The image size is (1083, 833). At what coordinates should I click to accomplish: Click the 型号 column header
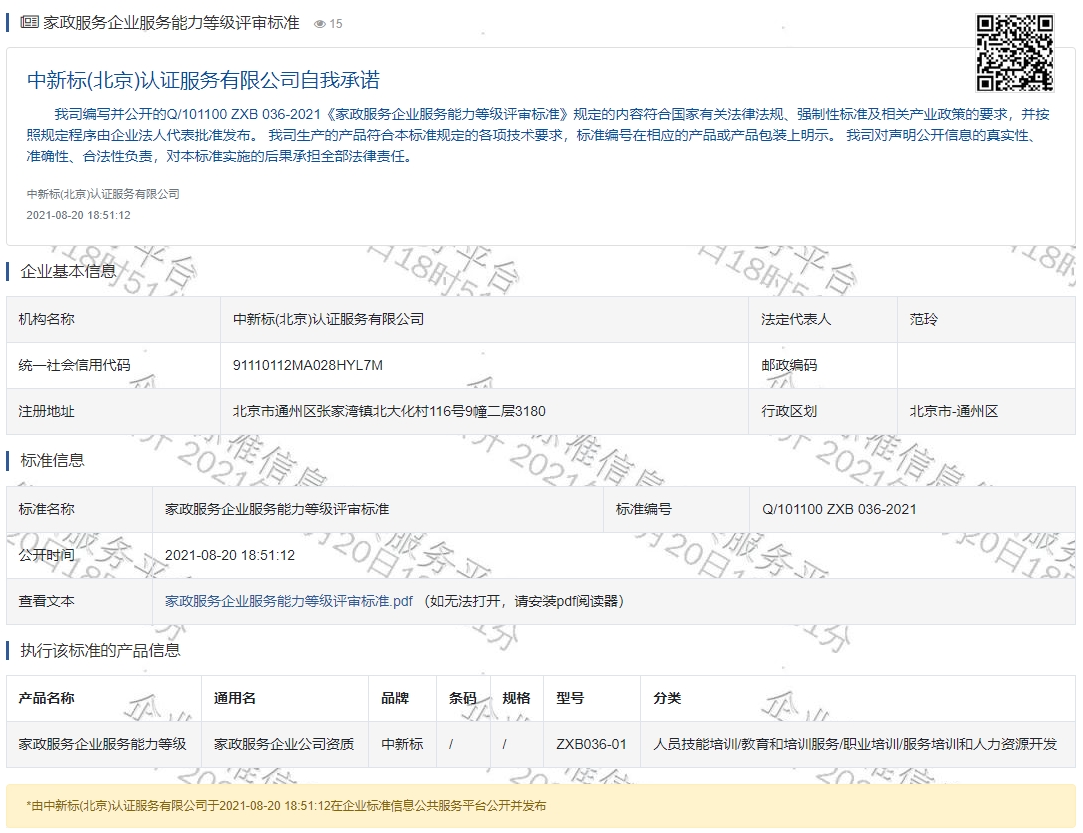point(592,698)
